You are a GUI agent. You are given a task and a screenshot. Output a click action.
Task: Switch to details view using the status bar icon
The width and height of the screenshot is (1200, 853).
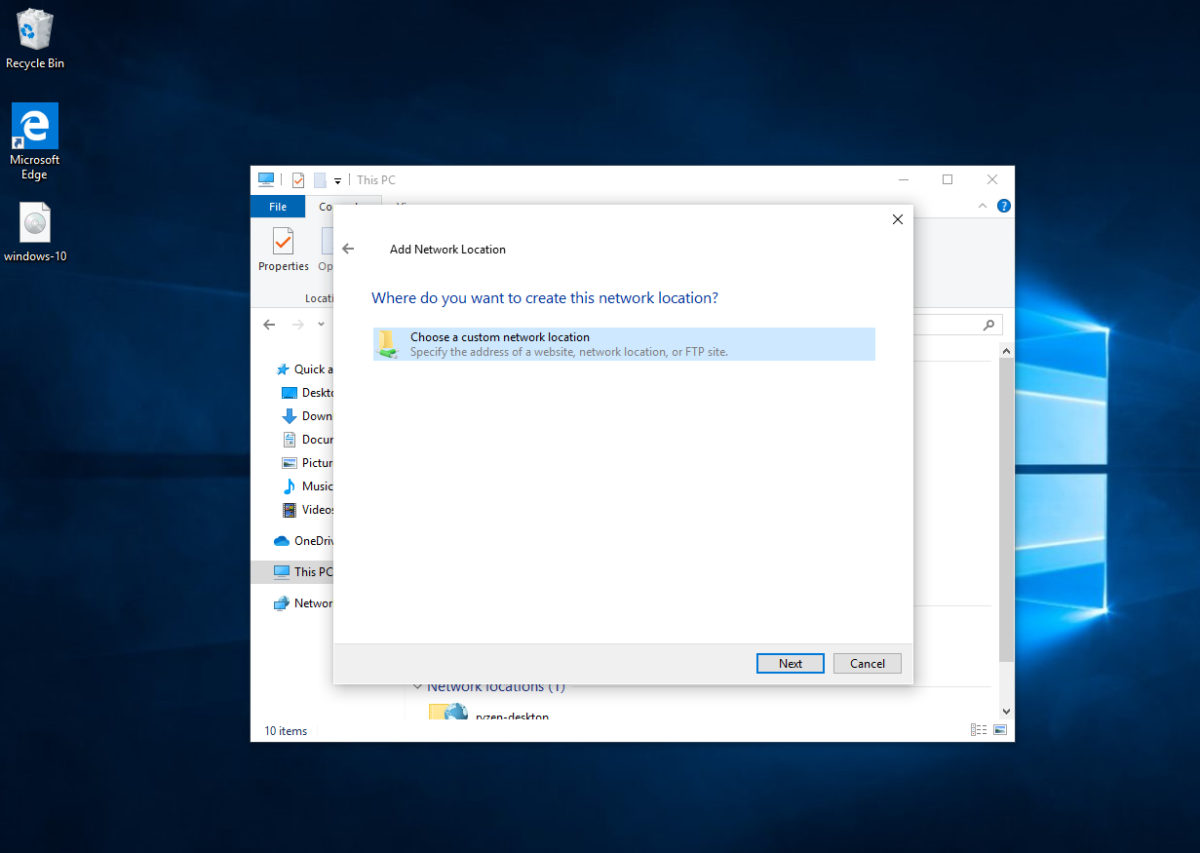click(x=978, y=730)
